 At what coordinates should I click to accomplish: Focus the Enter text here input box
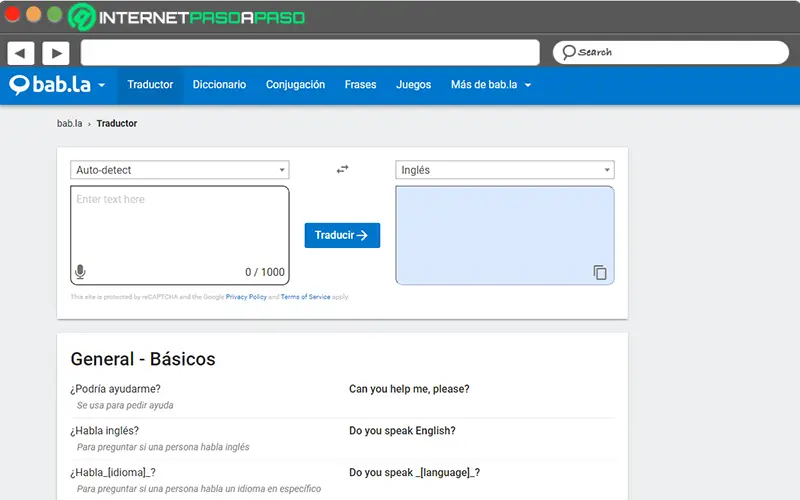tap(180, 235)
